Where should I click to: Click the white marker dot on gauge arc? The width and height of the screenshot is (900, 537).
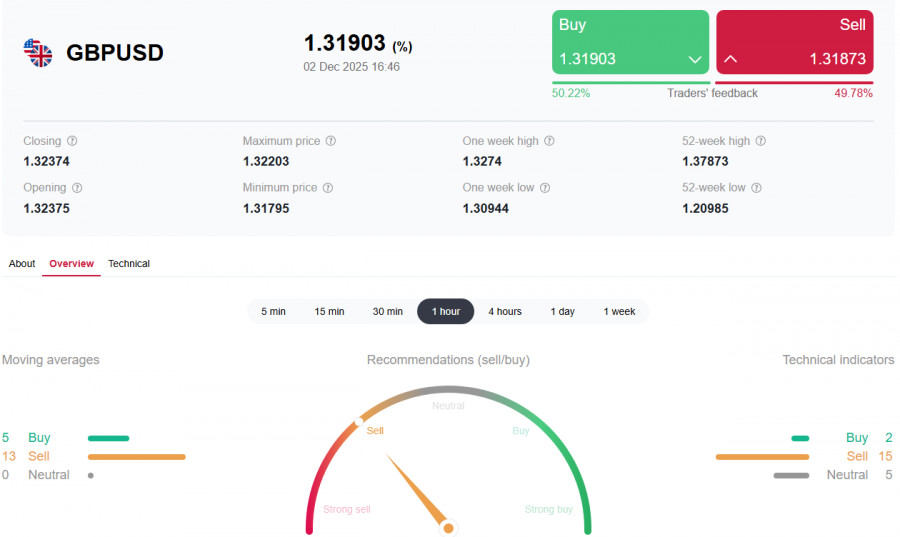coord(359,422)
